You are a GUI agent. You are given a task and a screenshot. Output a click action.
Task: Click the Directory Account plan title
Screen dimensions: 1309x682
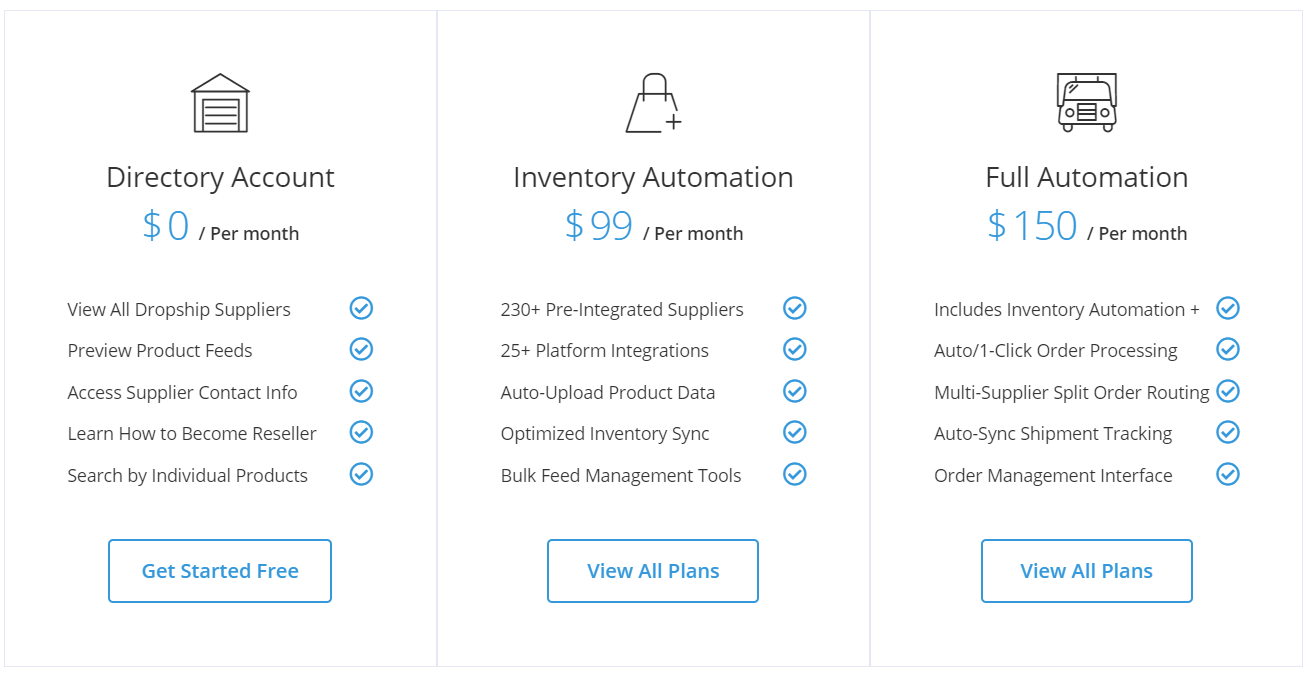(x=219, y=177)
